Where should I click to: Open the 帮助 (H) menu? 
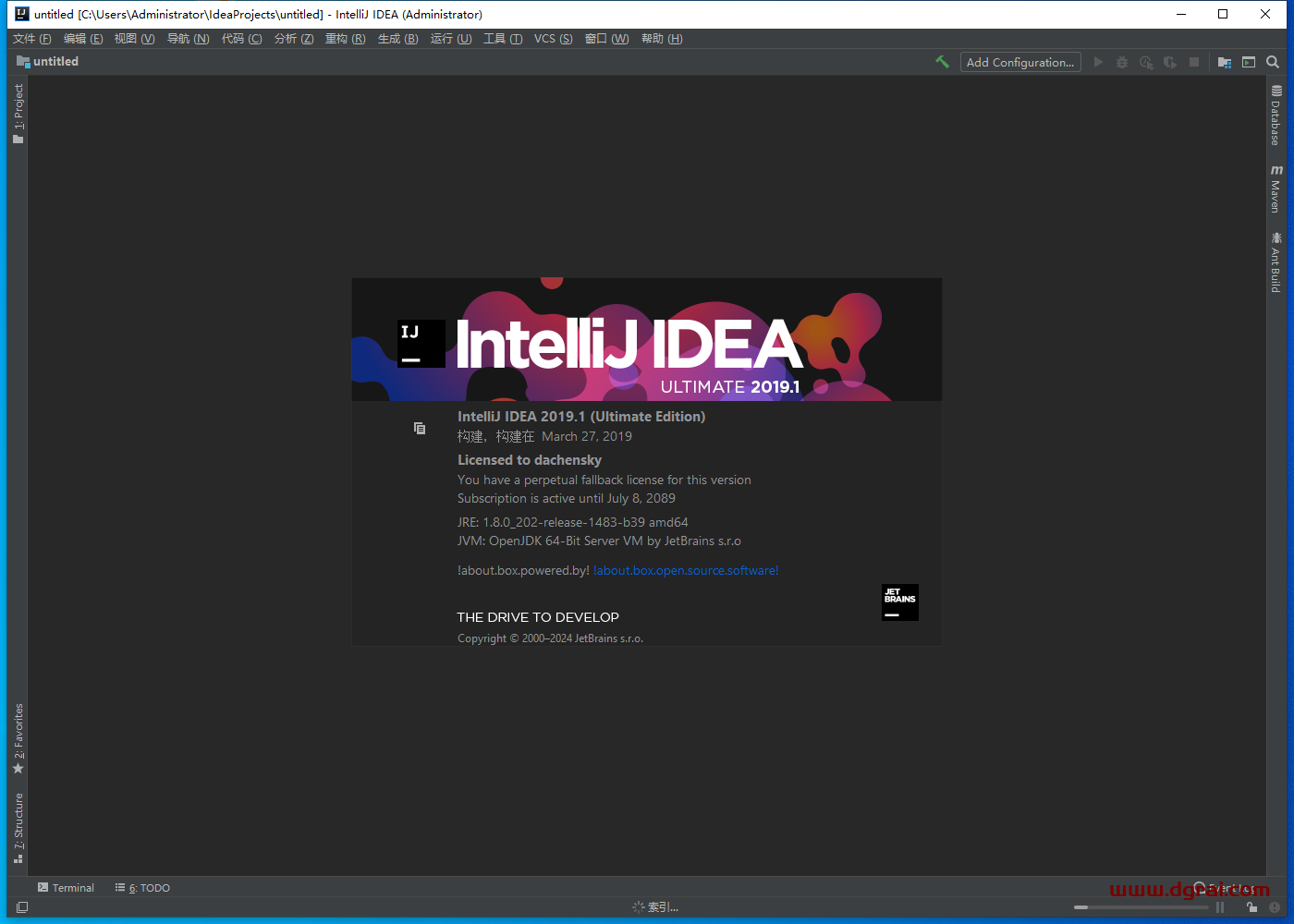point(662,38)
